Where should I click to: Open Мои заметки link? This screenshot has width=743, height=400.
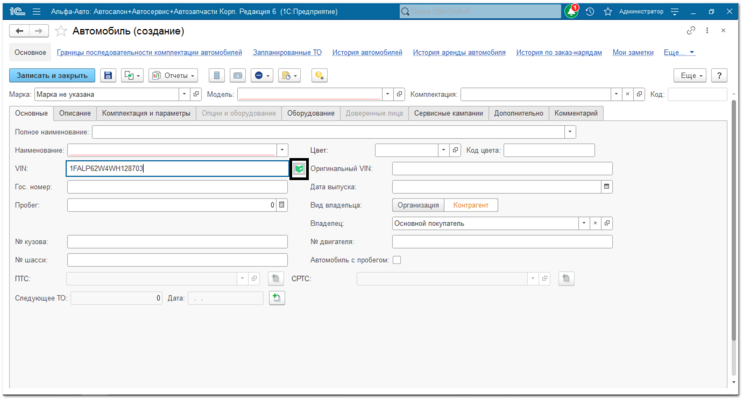click(x=633, y=53)
